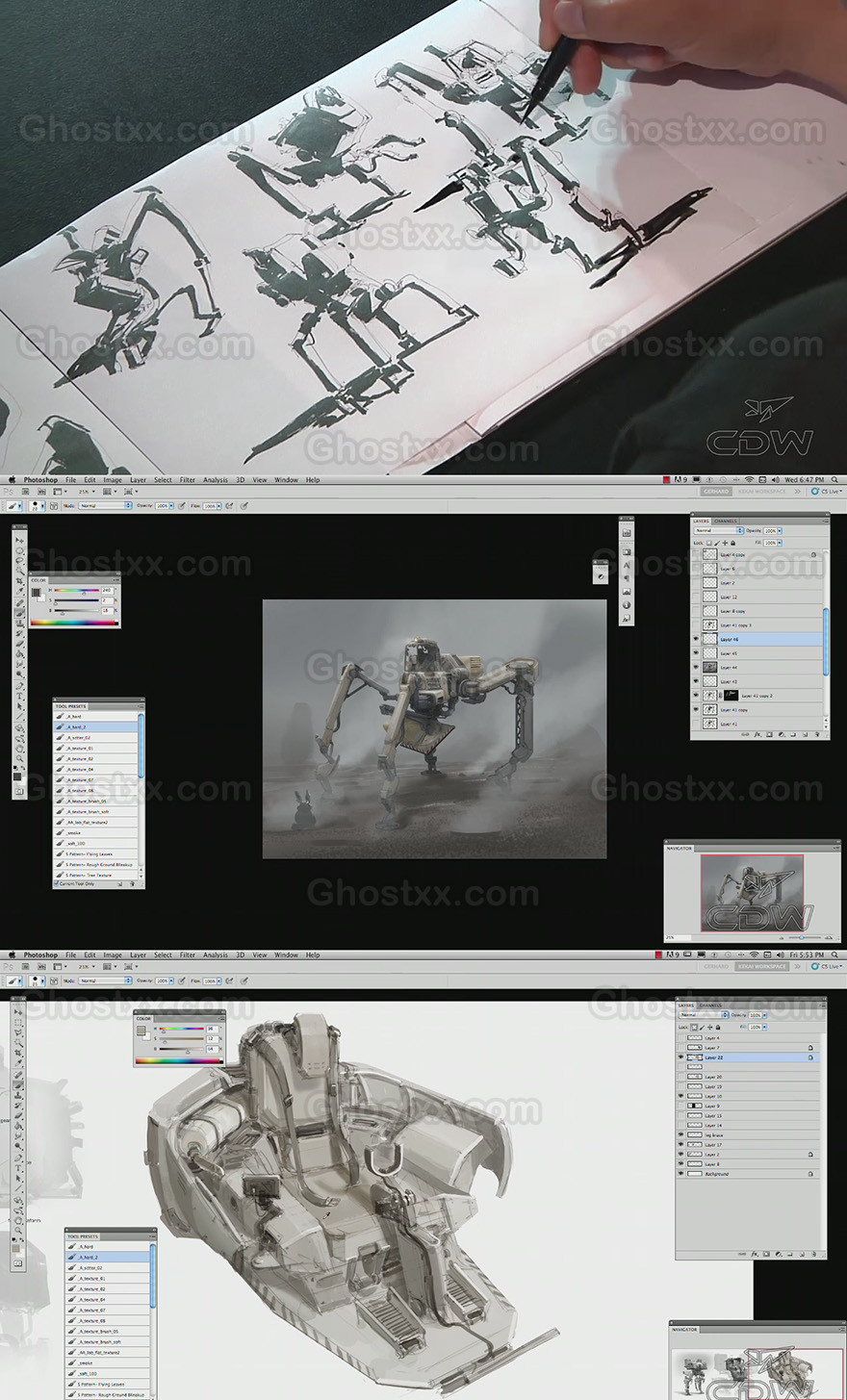Click Add layer style fx in mech walker Layers panel
This screenshot has height=1400, width=847.
coord(757,734)
